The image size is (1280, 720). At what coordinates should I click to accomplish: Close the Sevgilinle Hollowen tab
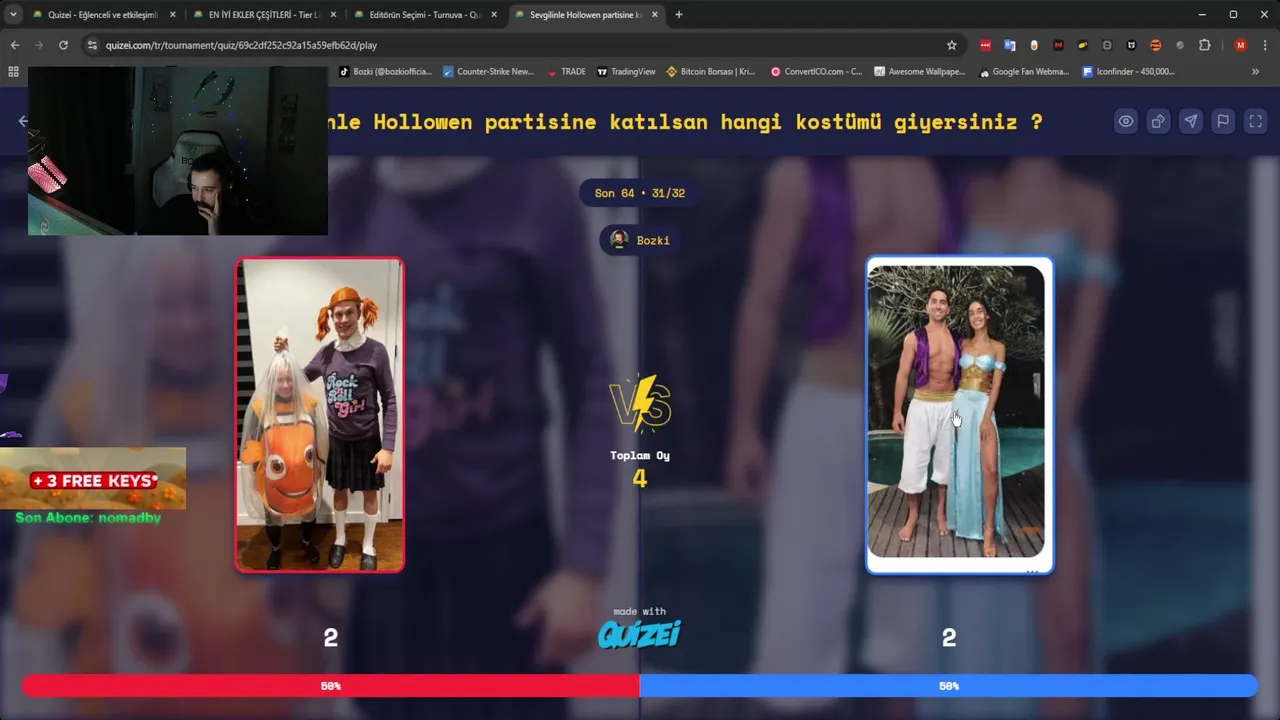click(x=655, y=15)
